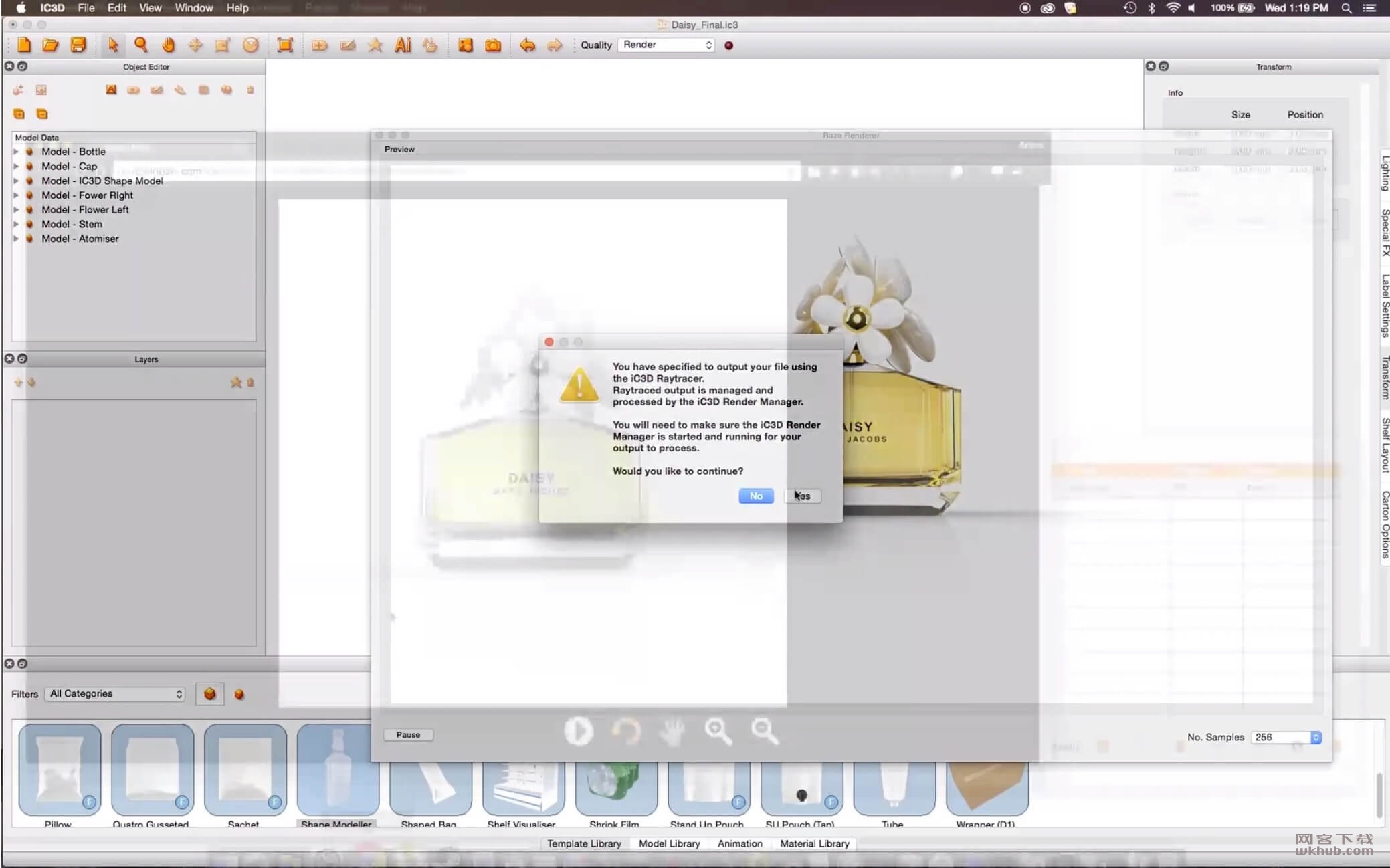The height and width of the screenshot is (868, 1390).
Task: Click the Object Editor trash icon
Action: click(250, 90)
